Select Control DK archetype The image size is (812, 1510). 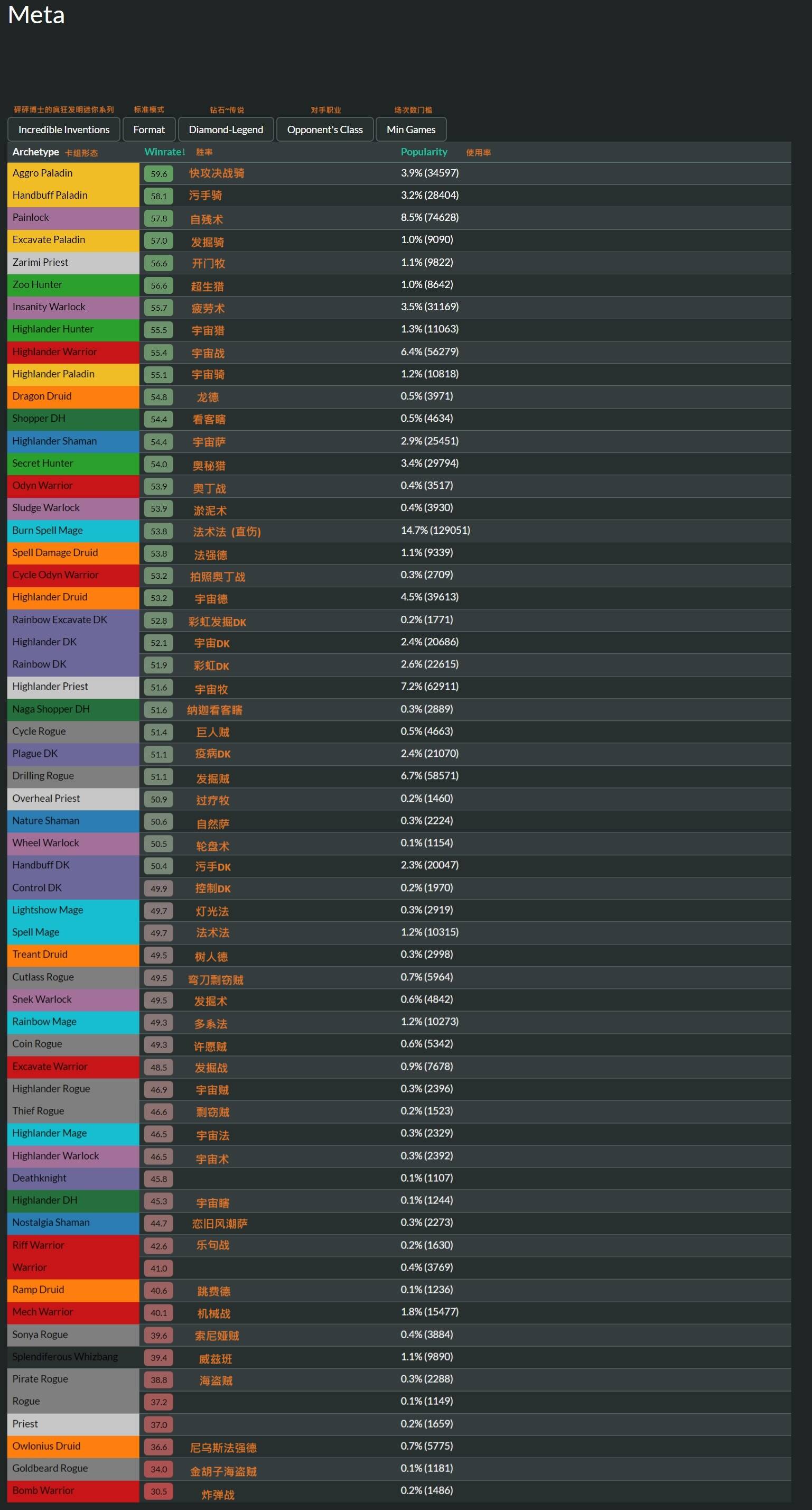tap(73, 888)
